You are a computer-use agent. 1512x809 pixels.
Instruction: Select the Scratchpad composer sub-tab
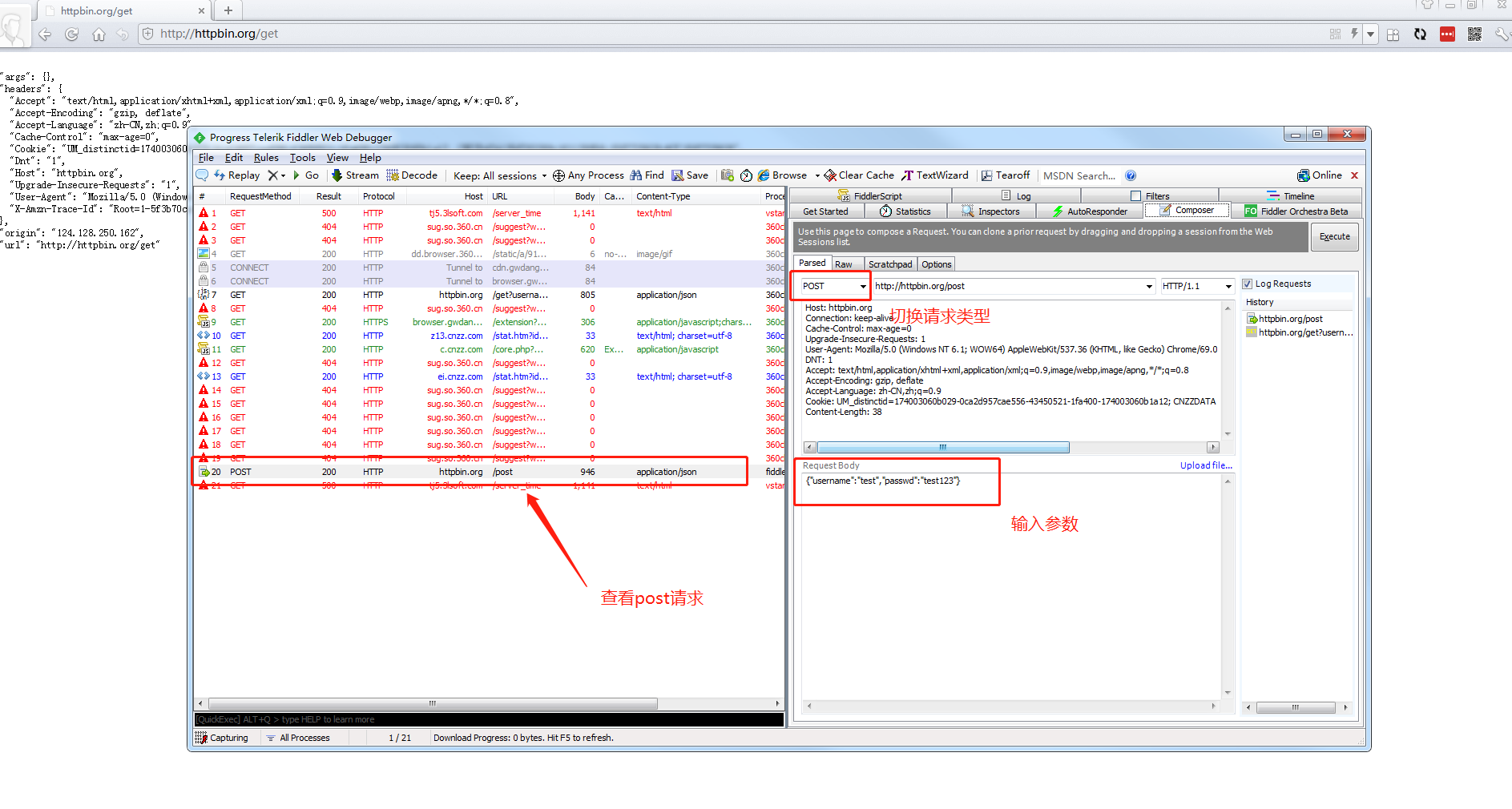pyautogui.click(x=890, y=264)
